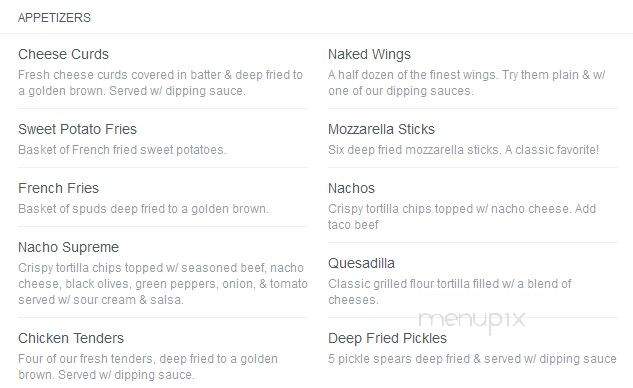Click the Chicken Tenders description text
The width and height of the screenshot is (633, 388).
pos(148,367)
